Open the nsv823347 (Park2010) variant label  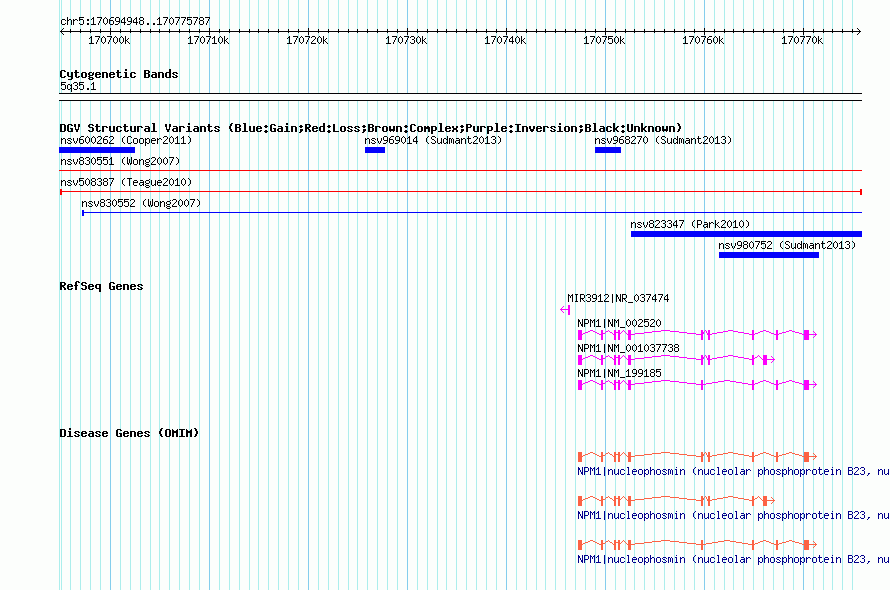point(690,224)
